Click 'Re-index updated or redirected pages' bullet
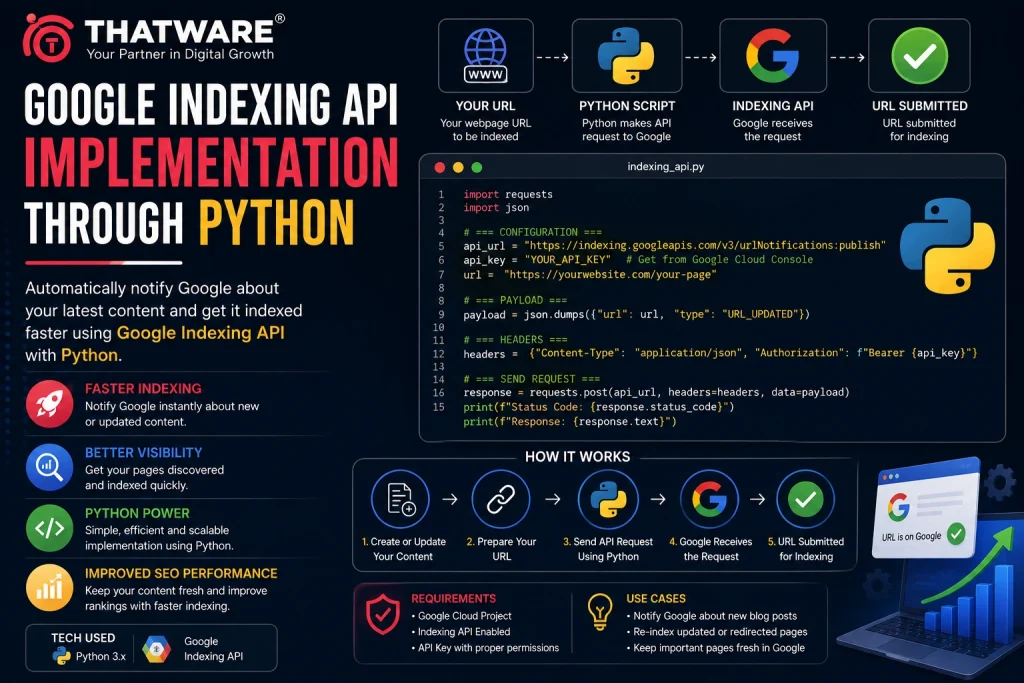Screen dimensions: 1024x683 (x=717, y=631)
